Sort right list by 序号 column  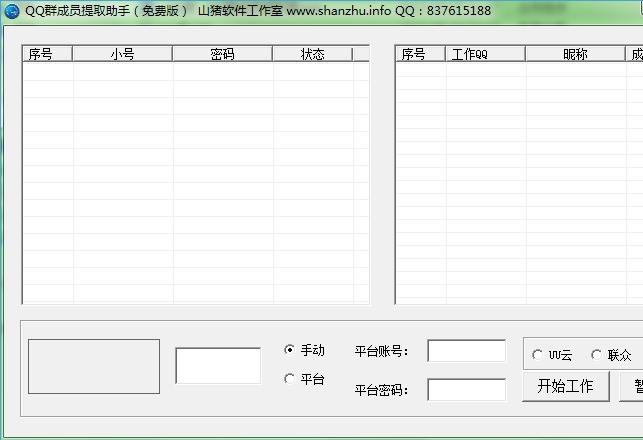(420, 54)
